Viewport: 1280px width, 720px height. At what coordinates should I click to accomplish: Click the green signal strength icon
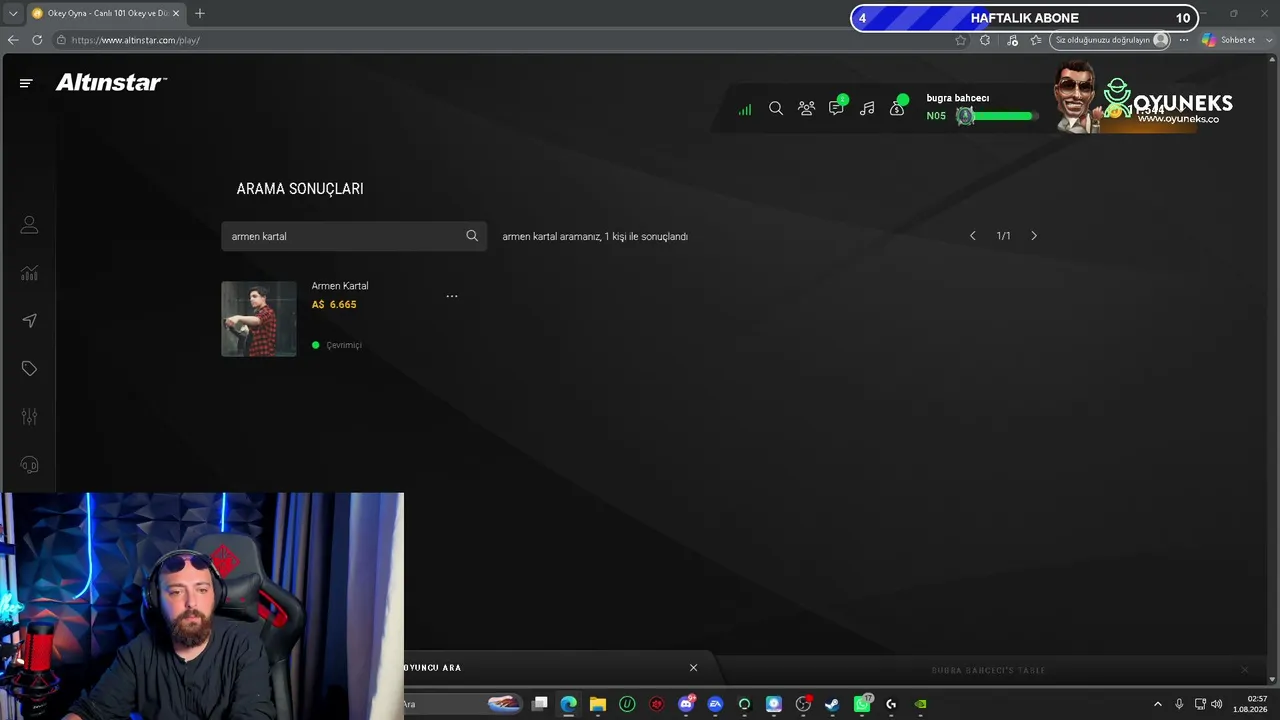(x=745, y=109)
